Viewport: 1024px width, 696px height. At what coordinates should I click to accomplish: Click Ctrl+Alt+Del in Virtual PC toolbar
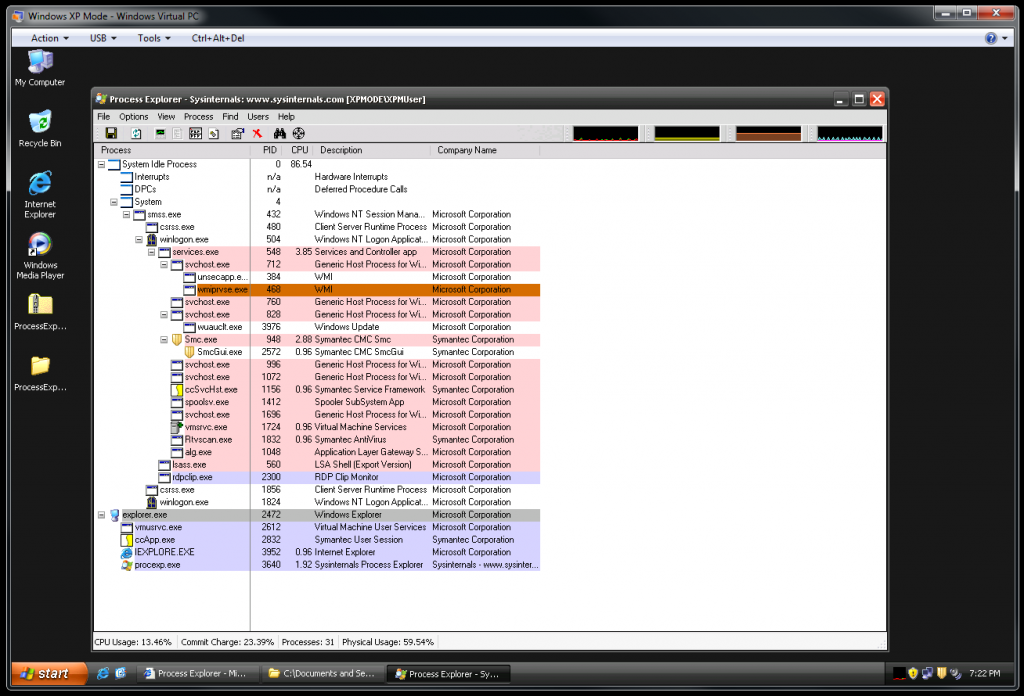pyautogui.click(x=218, y=38)
